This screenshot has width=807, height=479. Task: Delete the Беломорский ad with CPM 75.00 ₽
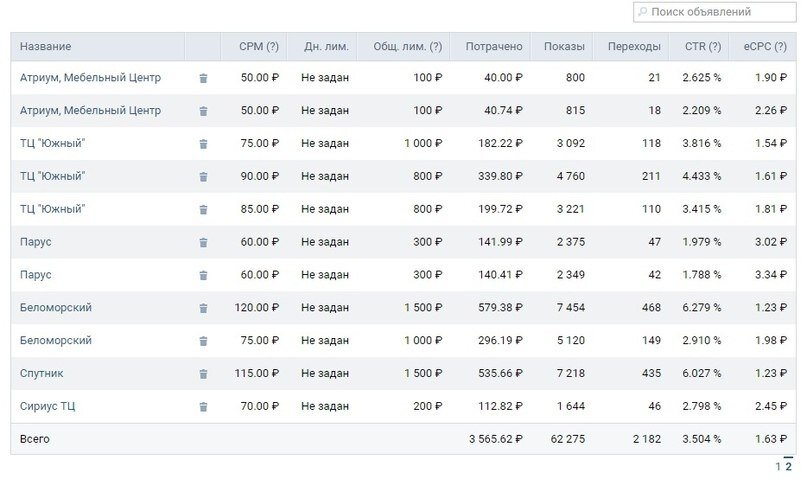click(x=203, y=341)
